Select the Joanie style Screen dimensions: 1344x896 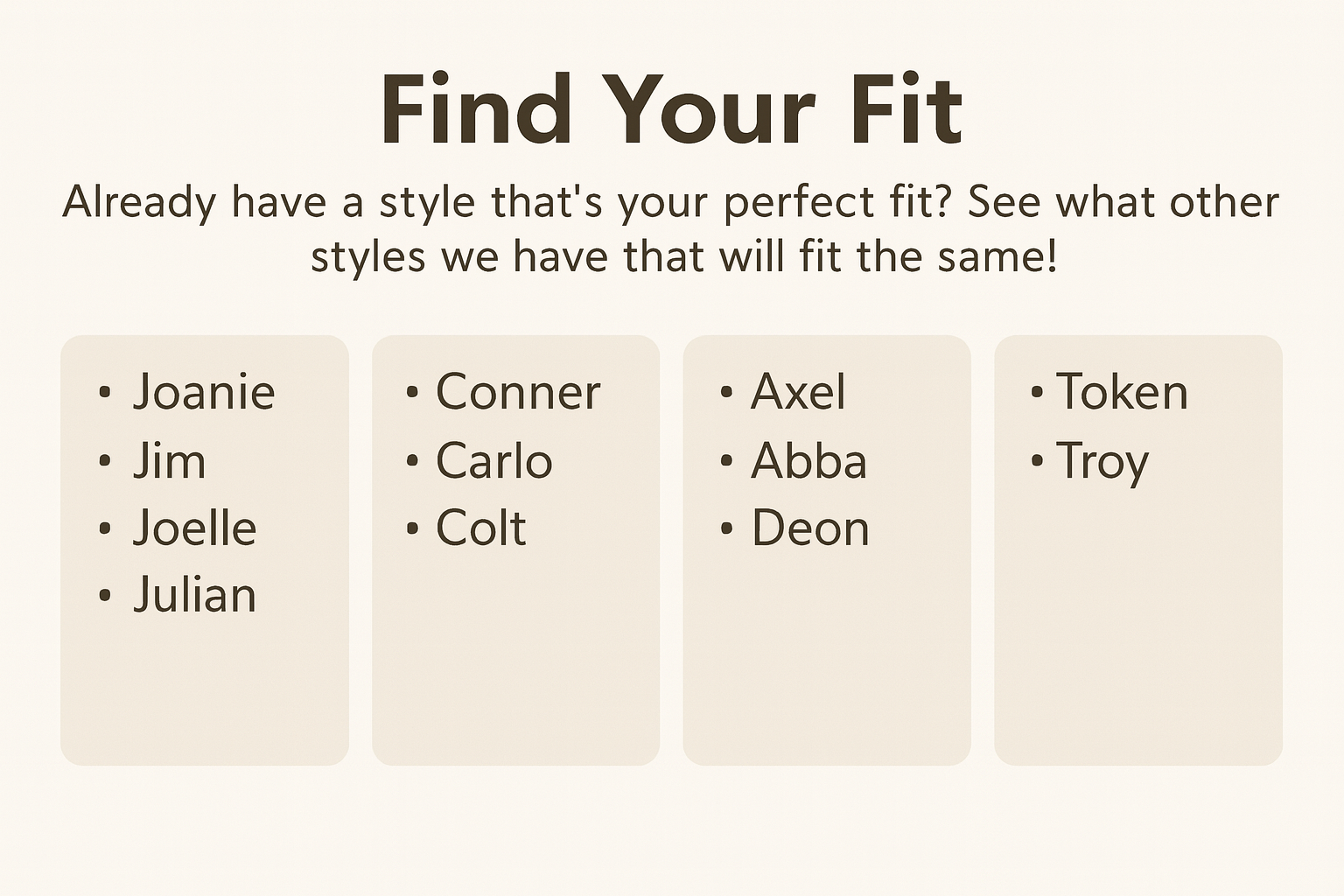pos(204,391)
